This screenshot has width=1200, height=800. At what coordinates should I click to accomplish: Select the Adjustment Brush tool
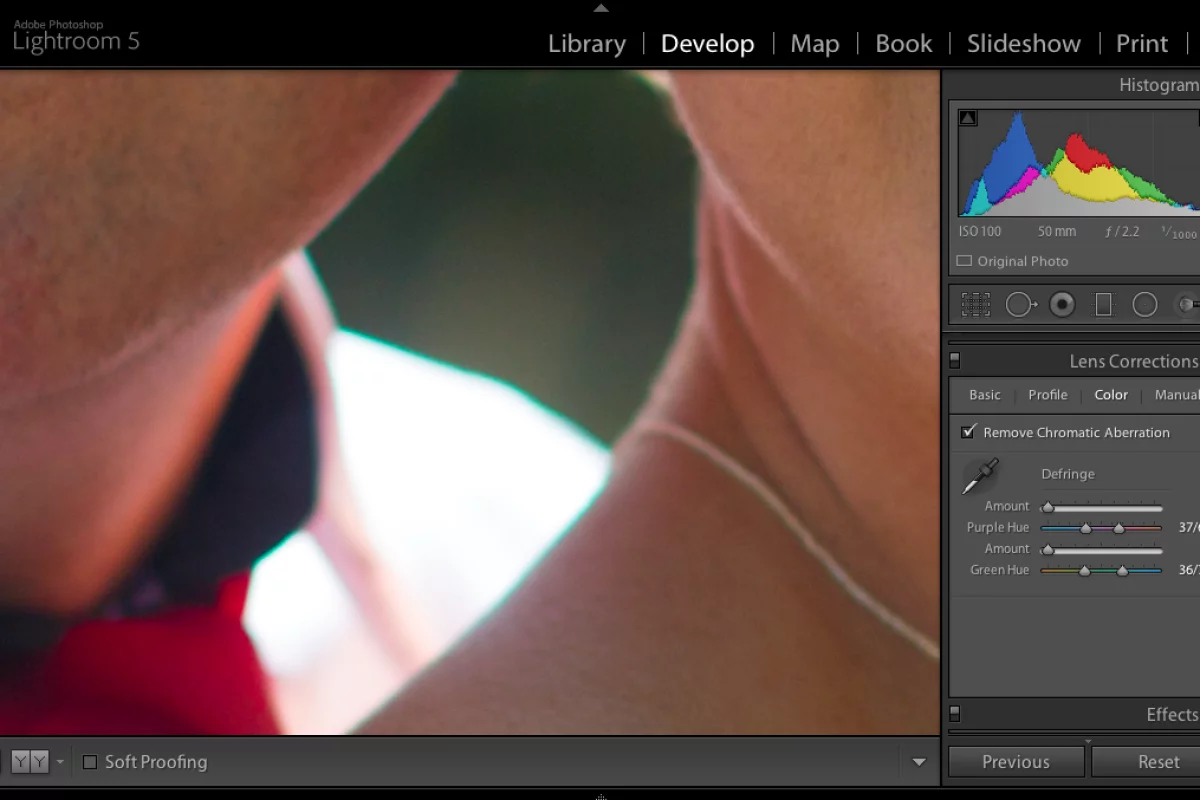1188,304
